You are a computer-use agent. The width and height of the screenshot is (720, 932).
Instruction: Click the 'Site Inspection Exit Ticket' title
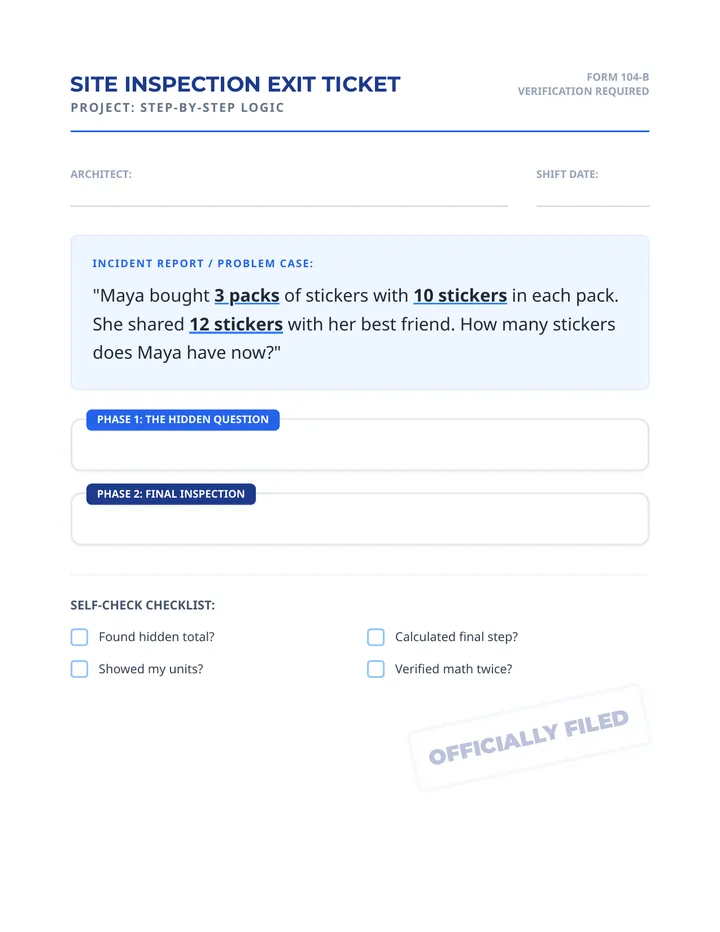tap(235, 84)
